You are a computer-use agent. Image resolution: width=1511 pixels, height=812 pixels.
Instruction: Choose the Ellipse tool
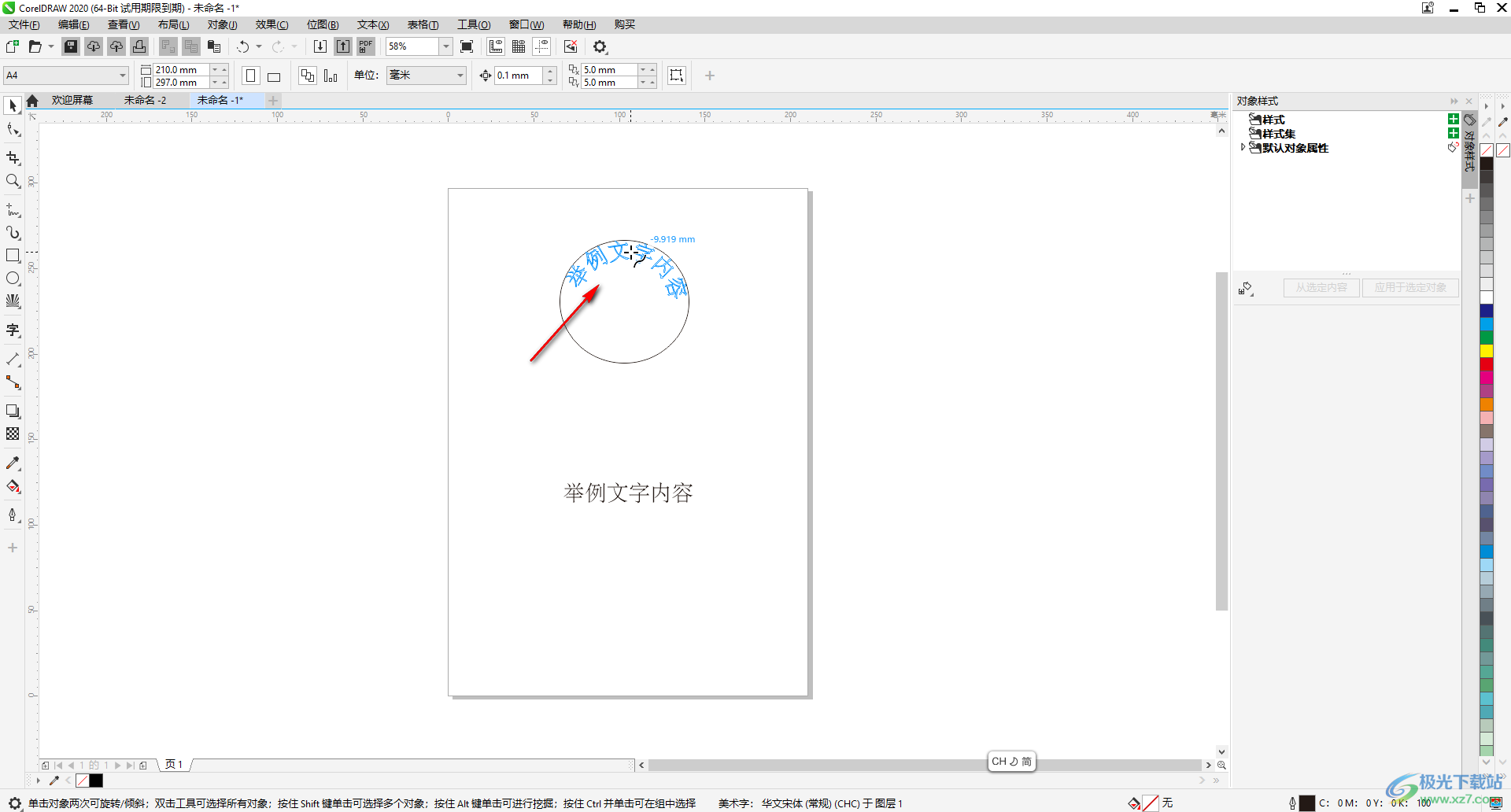coord(12,278)
